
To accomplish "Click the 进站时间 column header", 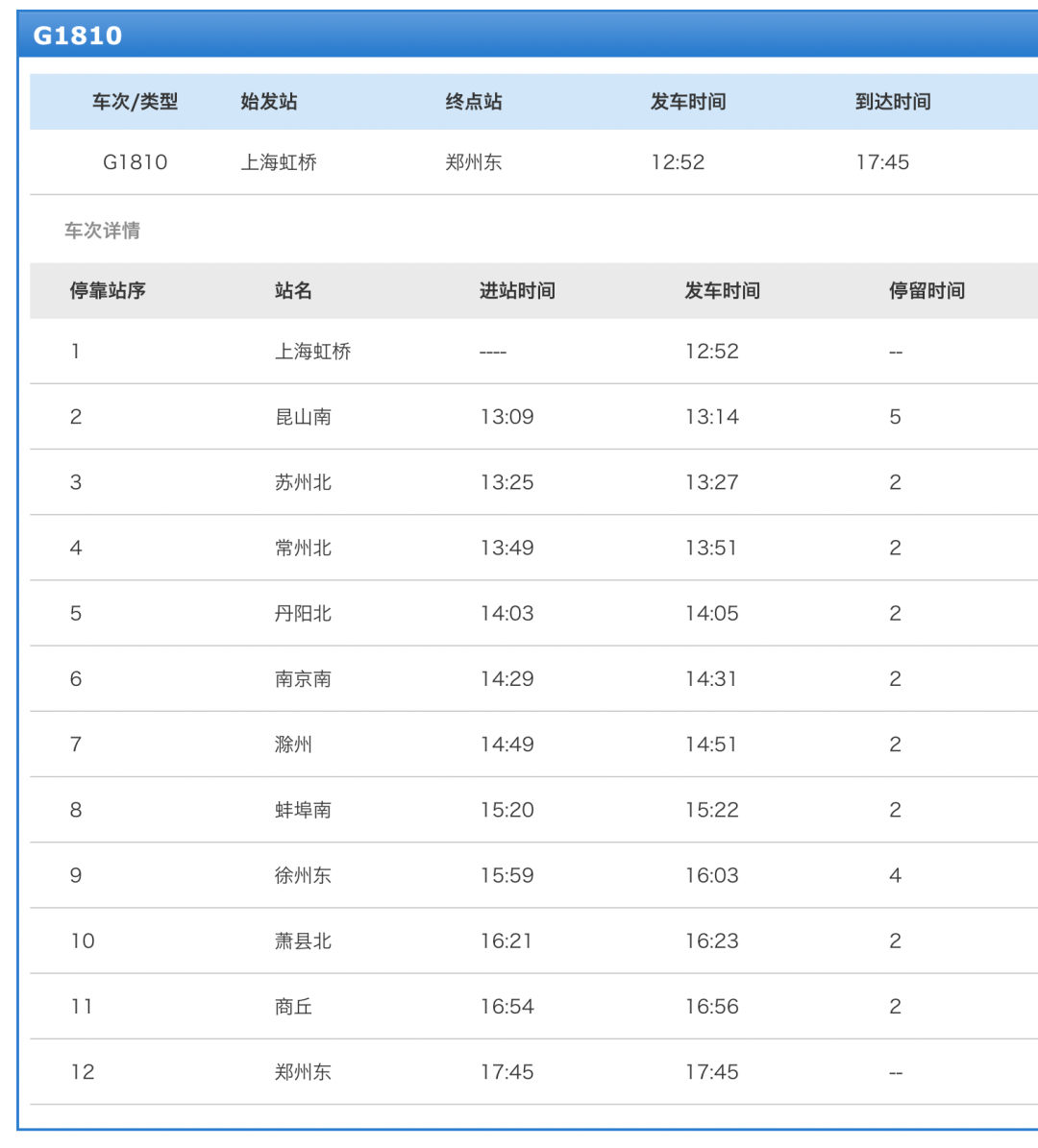I will [x=517, y=291].
